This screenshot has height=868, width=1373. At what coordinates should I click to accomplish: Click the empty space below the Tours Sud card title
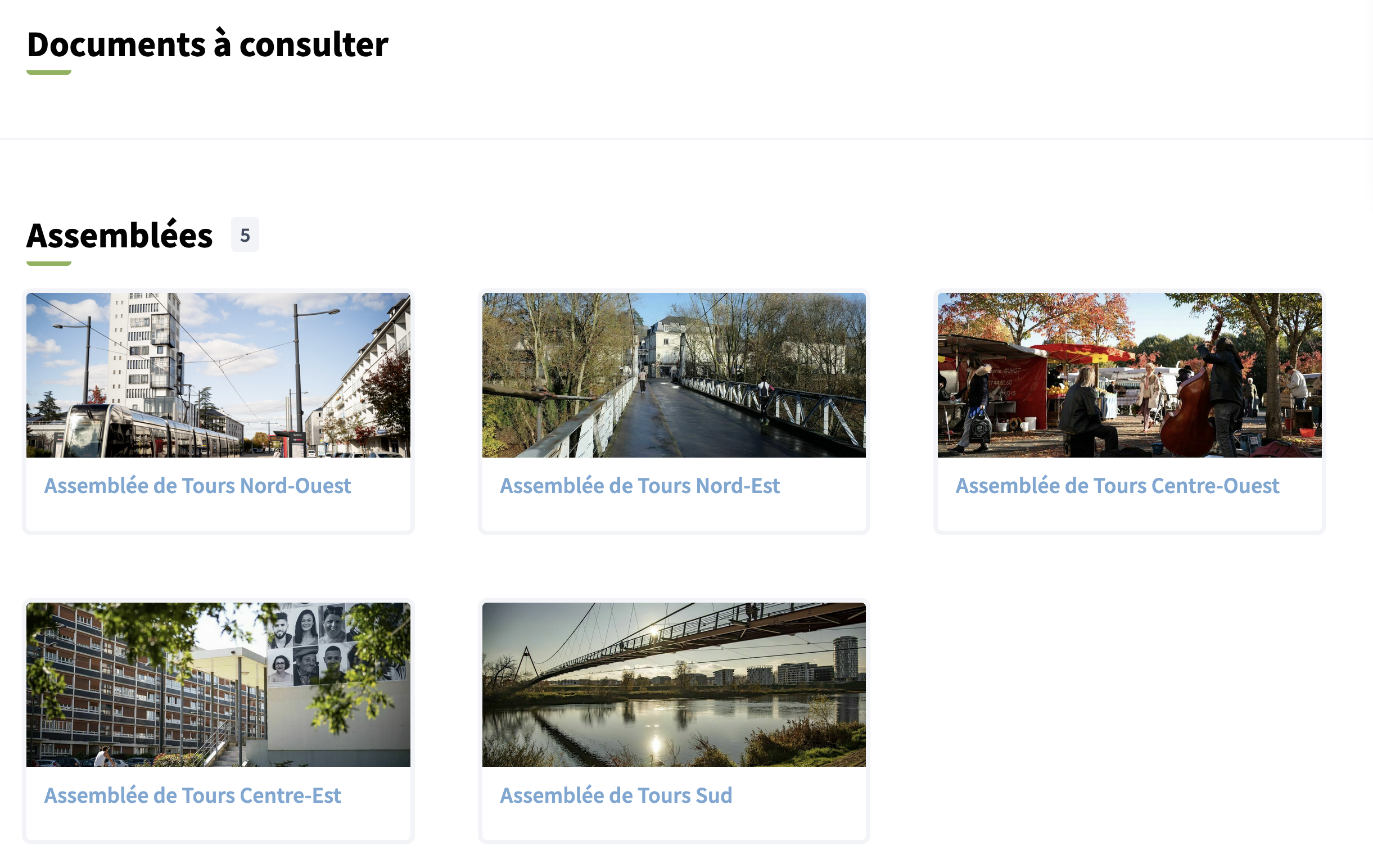pyautogui.click(x=674, y=824)
